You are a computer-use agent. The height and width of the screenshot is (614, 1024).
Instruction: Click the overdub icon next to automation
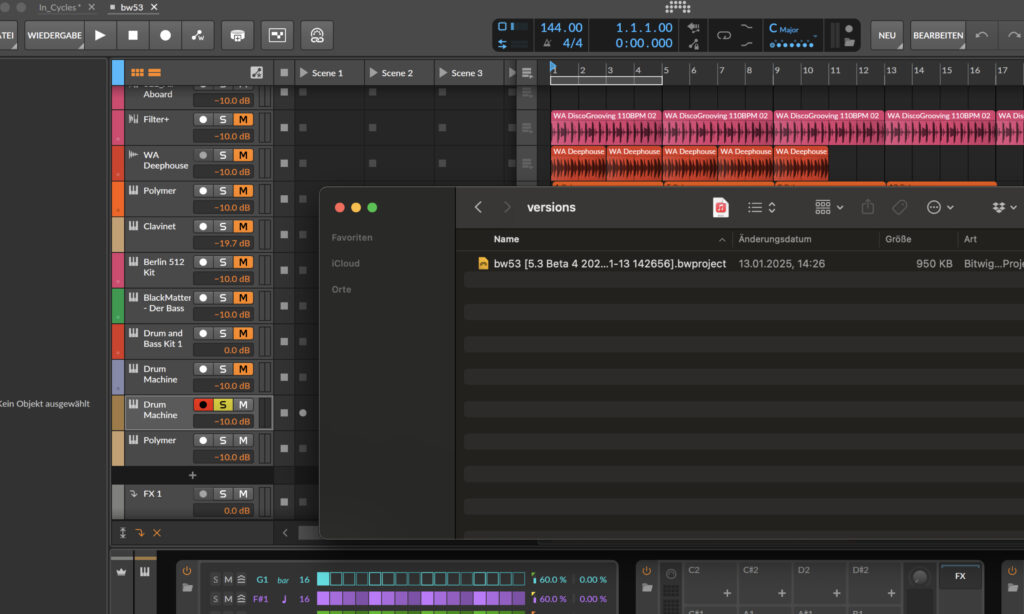[x=238, y=35]
